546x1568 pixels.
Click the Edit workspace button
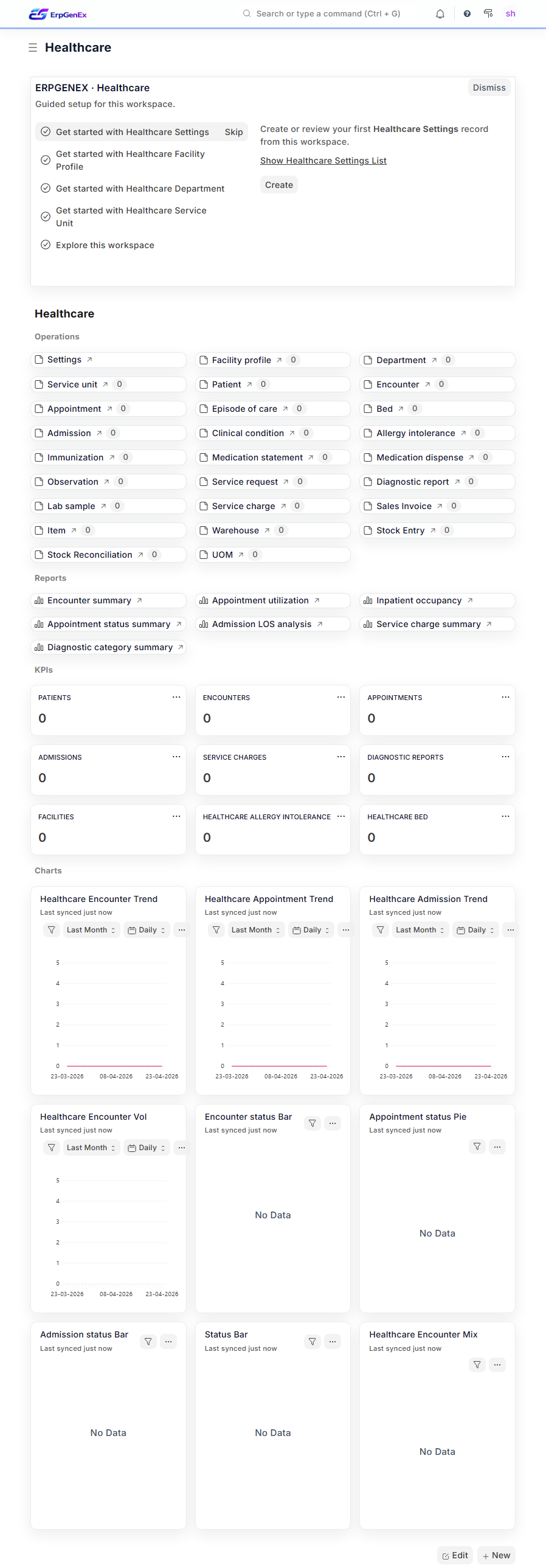[x=455, y=1555]
